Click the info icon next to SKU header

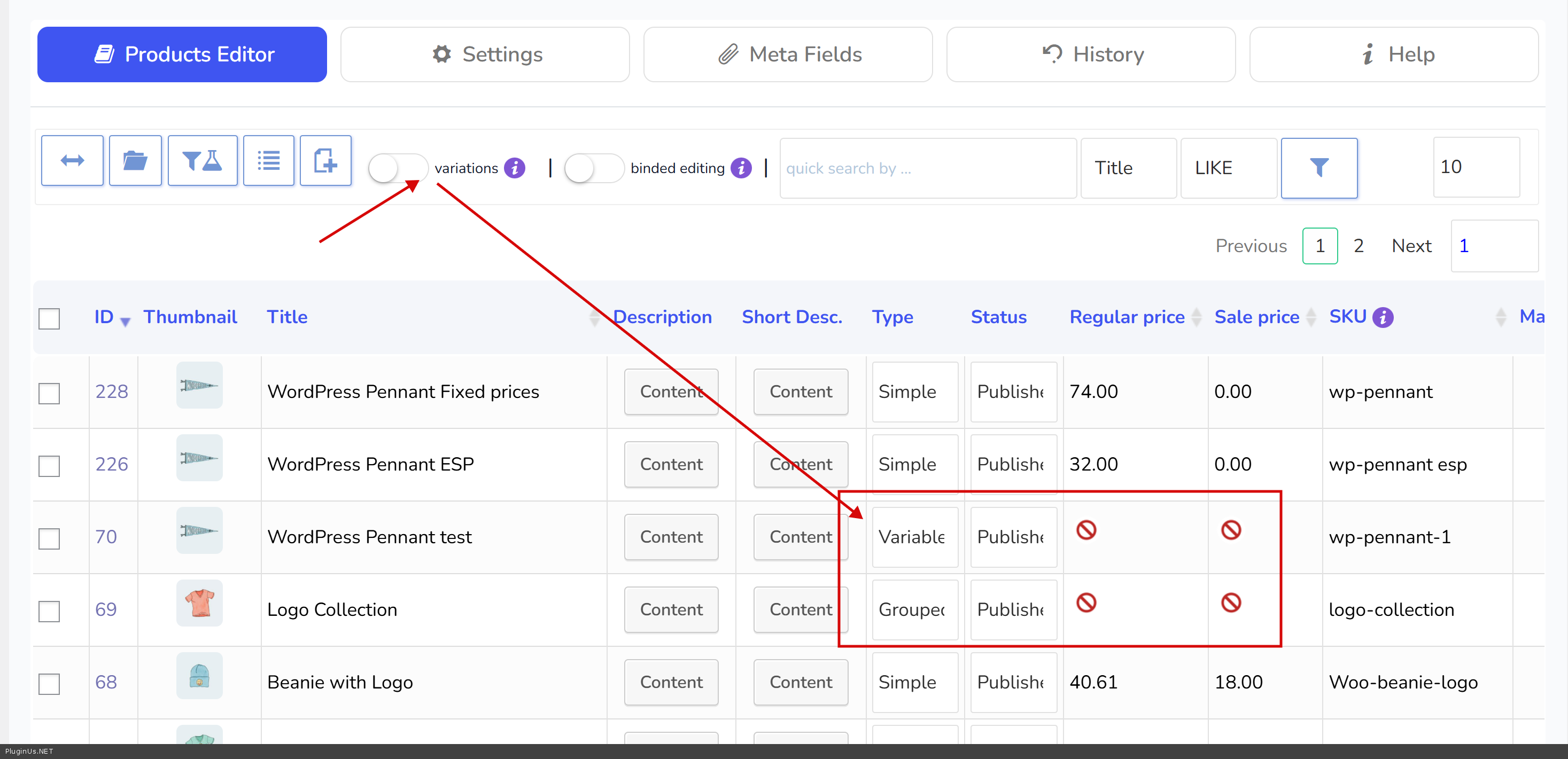[x=1383, y=317]
